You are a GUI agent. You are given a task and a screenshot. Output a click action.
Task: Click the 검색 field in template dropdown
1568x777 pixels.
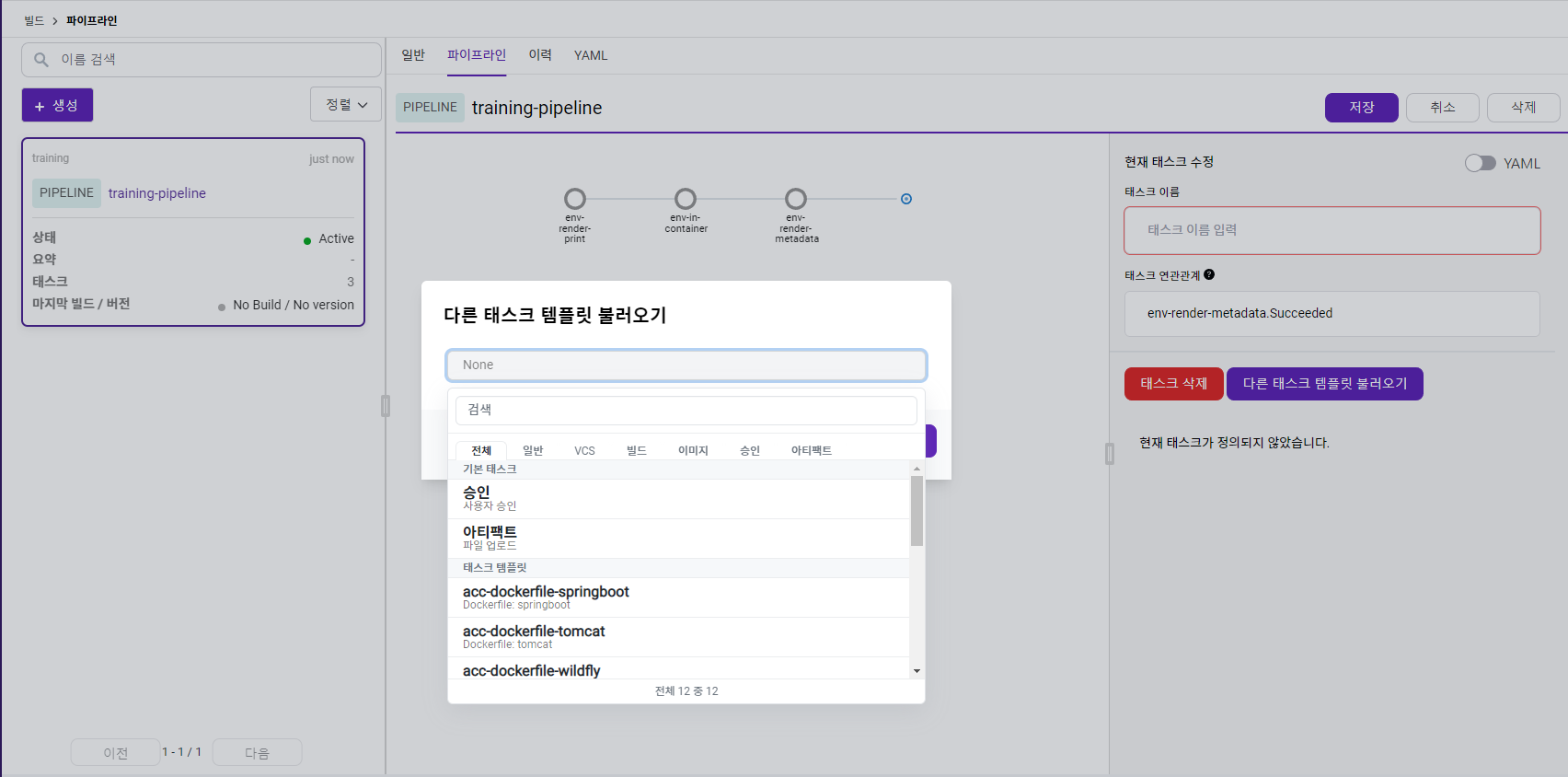point(686,410)
